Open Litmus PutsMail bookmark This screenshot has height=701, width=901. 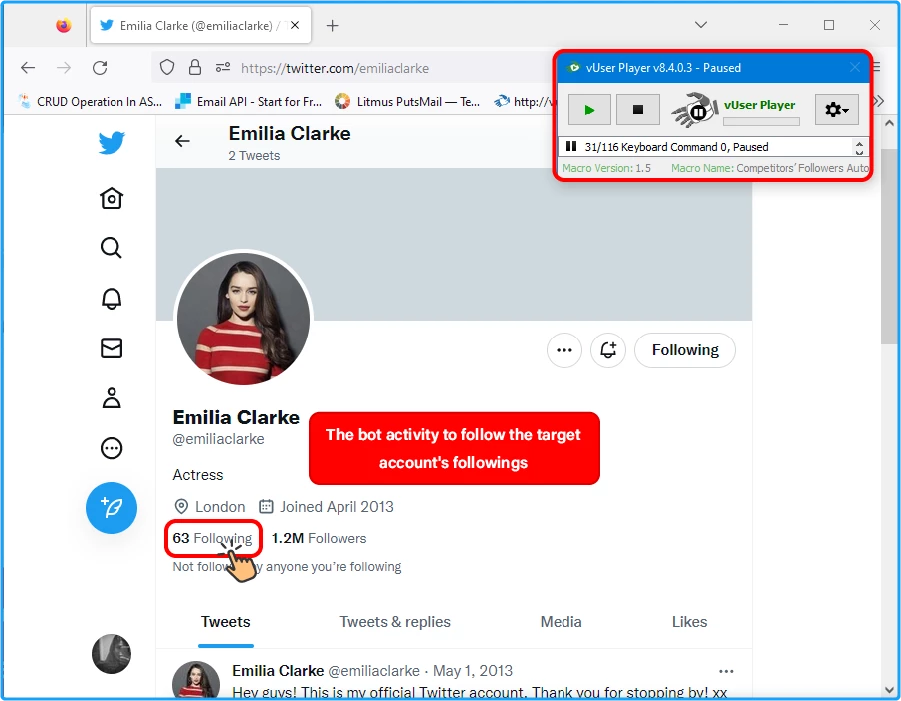pyautogui.click(x=407, y=102)
